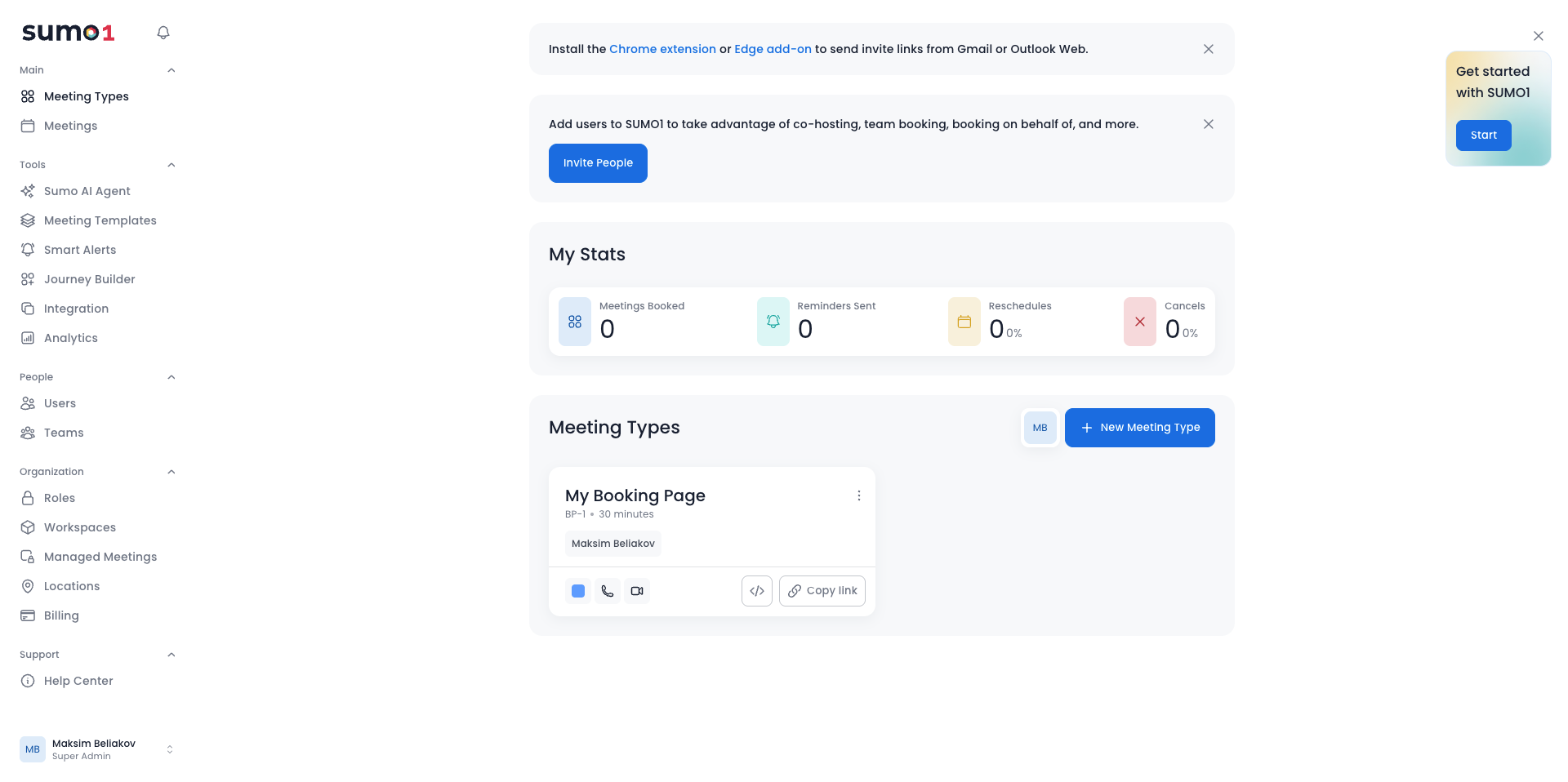The width and height of the screenshot is (1568, 782).
Task: Close the Invite People banner
Action: tap(1208, 124)
